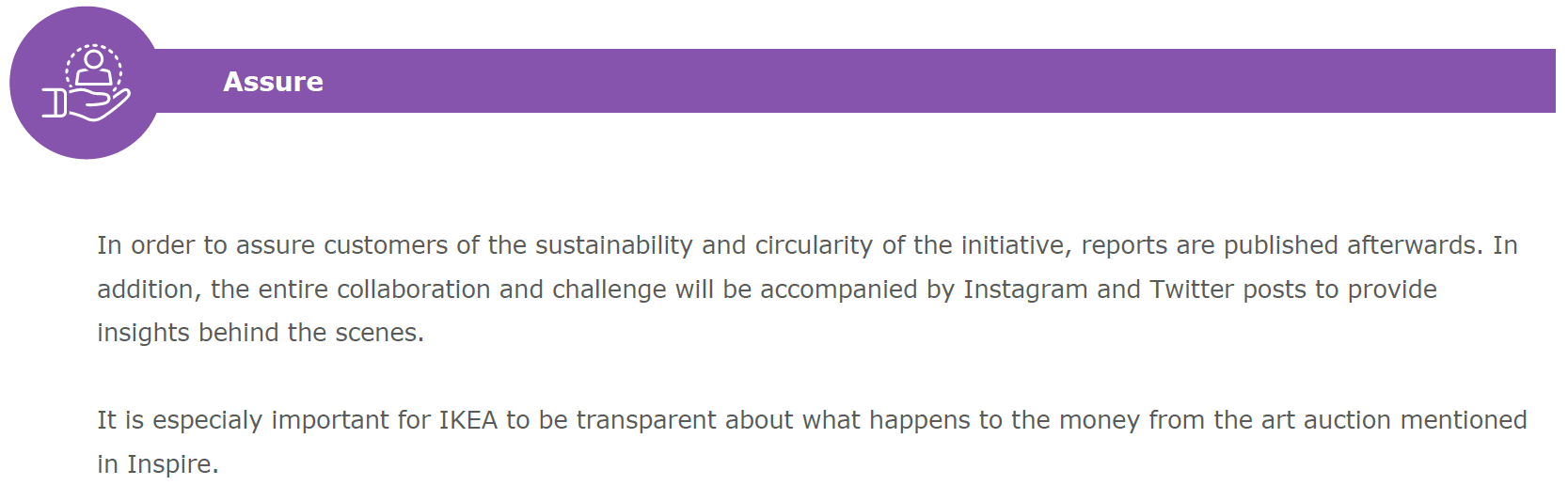Click the word IKEA in the text
Screen dimensions: 1568x501
coord(467,420)
